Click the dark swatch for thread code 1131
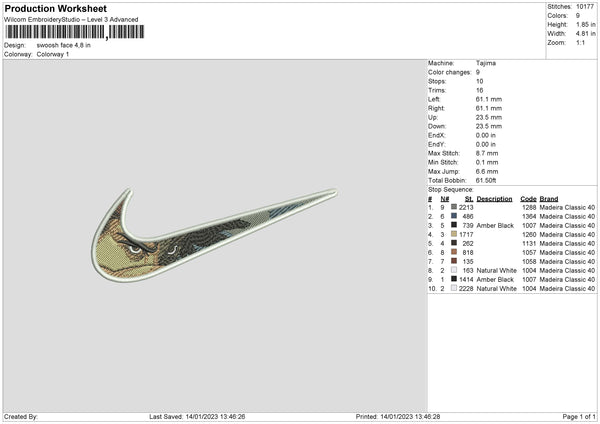Screen dimensions: 600x424 pyautogui.click(x=454, y=243)
